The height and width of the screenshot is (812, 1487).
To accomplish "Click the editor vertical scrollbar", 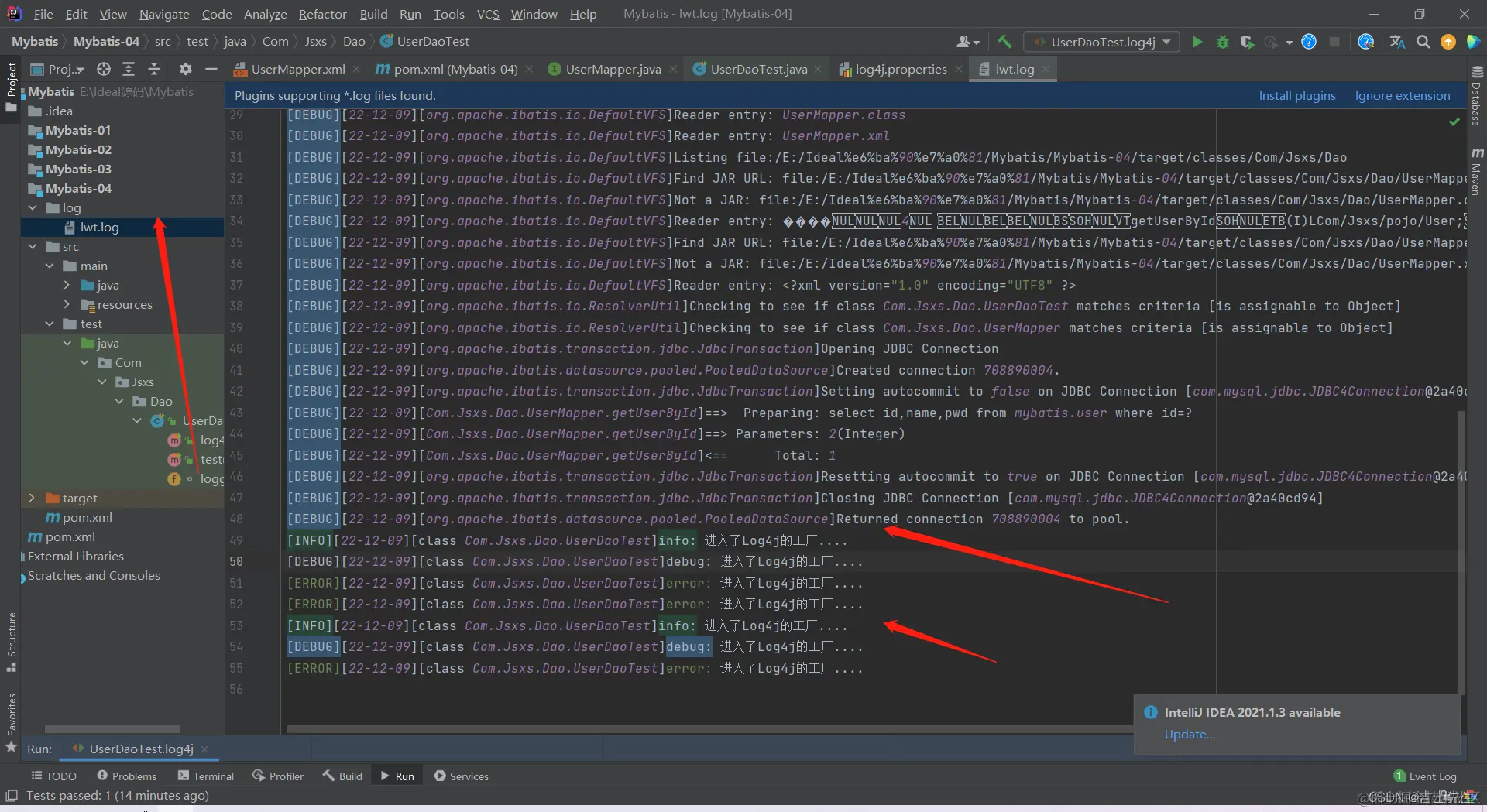I will pyautogui.click(x=1461, y=551).
